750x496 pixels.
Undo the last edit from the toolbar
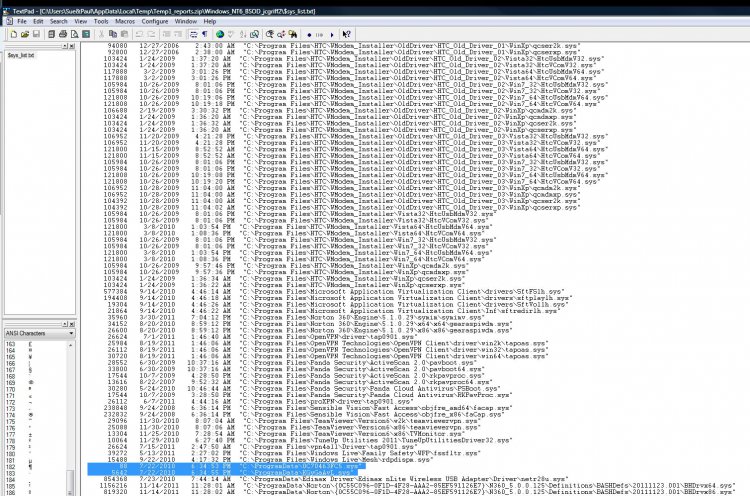pyautogui.click(x=139, y=34)
